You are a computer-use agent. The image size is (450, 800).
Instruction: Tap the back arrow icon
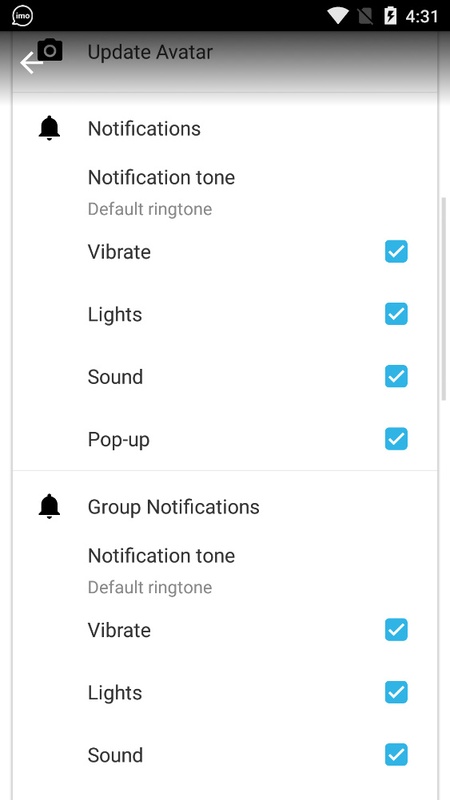pyautogui.click(x=31, y=63)
